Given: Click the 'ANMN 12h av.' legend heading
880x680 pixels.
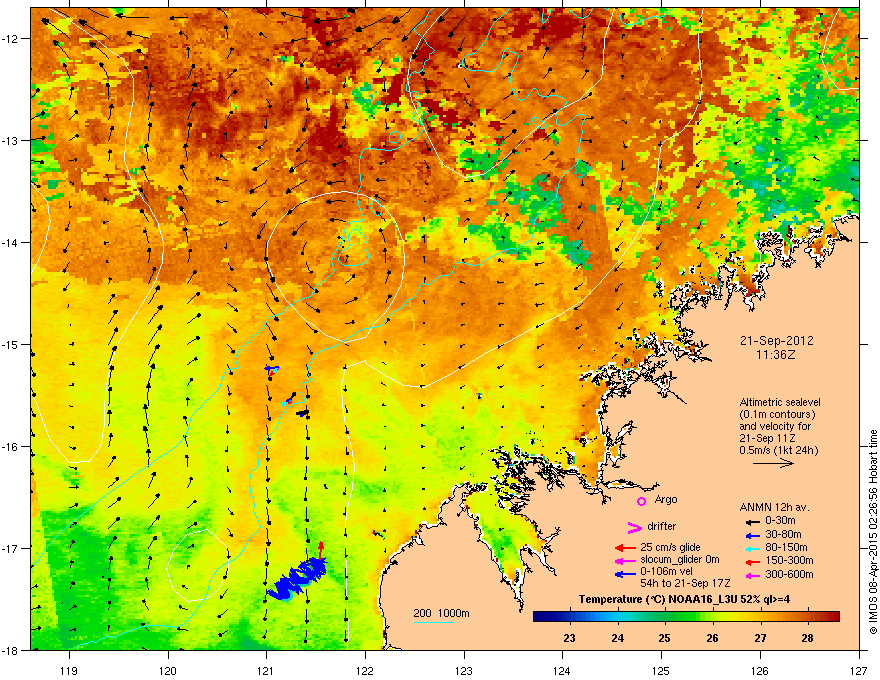Looking at the screenshot, I should pyautogui.click(x=774, y=507).
